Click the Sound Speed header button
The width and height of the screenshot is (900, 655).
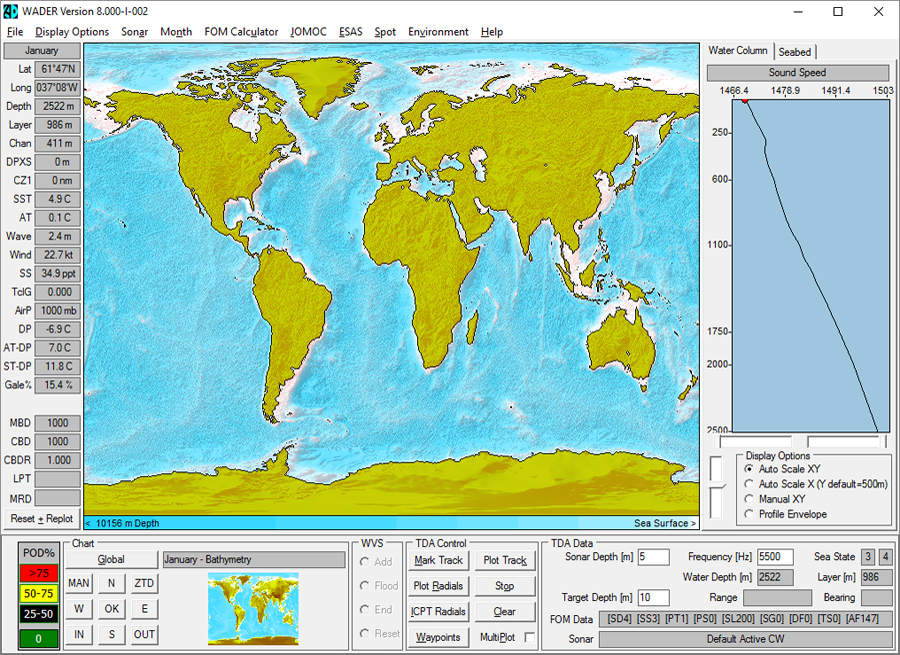[x=797, y=72]
